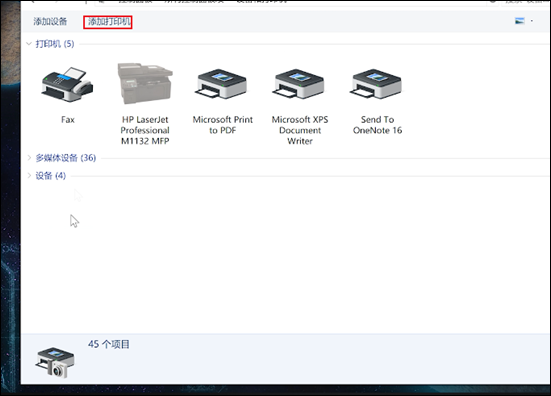Image resolution: width=551 pixels, height=396 pixels.
Task: Select the Microsoft XPS Document Writer icon
Action: coord(298,84)
